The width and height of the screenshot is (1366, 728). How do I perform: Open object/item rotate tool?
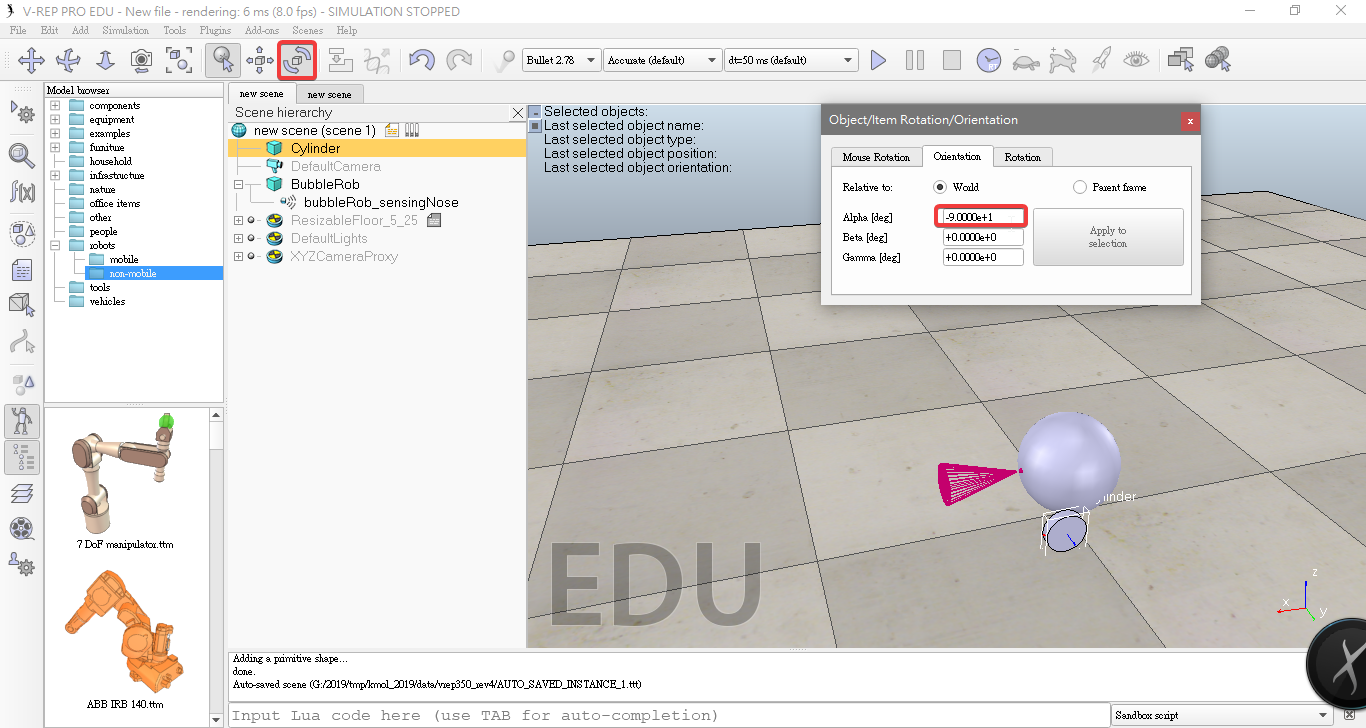click(x=297, y=60)
